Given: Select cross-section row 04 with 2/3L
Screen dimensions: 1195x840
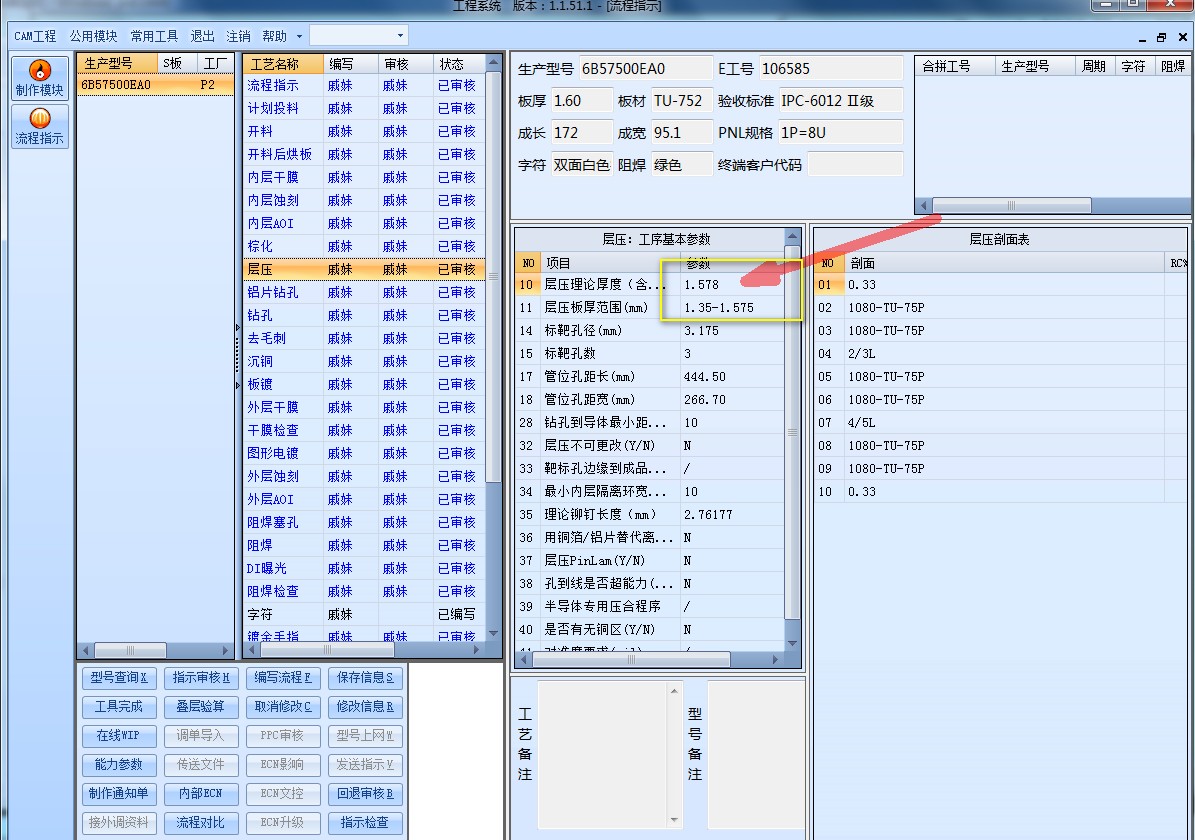Looking at the screenshot, I should pos(1001,354).
